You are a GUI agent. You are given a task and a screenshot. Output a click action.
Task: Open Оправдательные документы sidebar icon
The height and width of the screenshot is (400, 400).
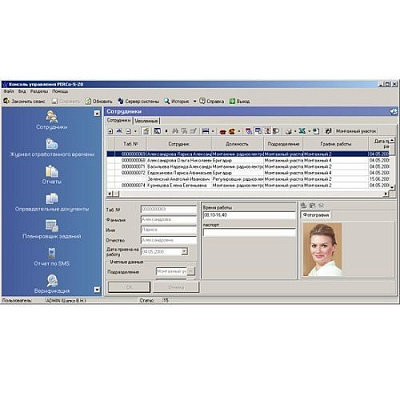[52, 202]
